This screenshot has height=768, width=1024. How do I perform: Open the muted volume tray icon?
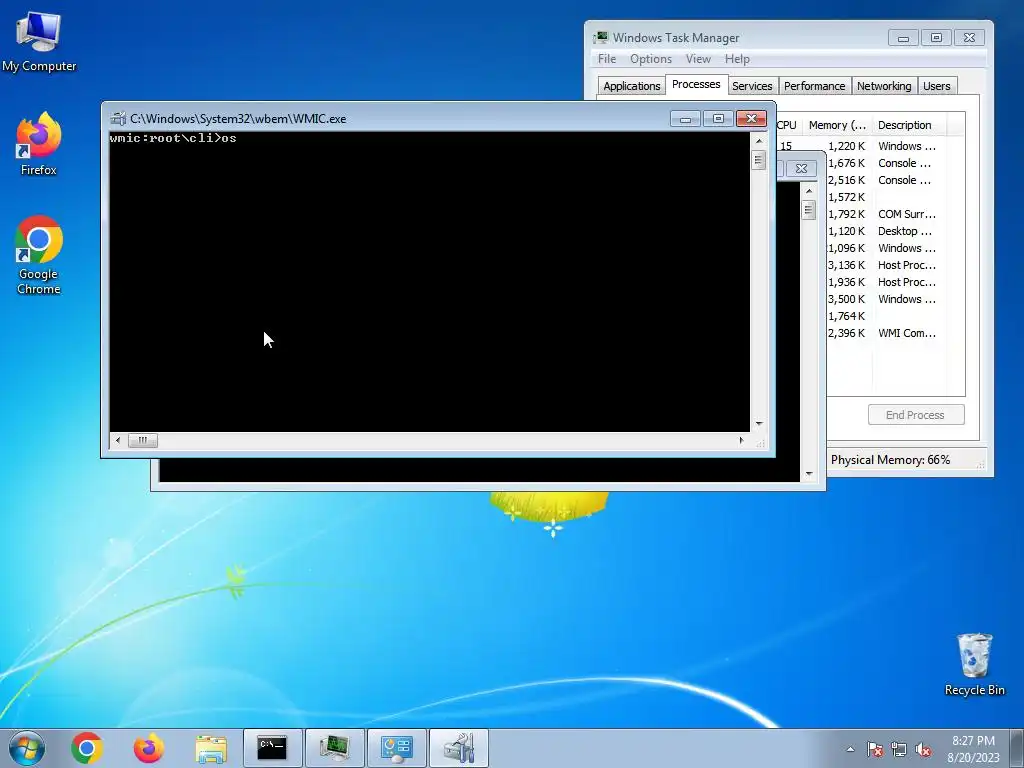tap(923, 749)
